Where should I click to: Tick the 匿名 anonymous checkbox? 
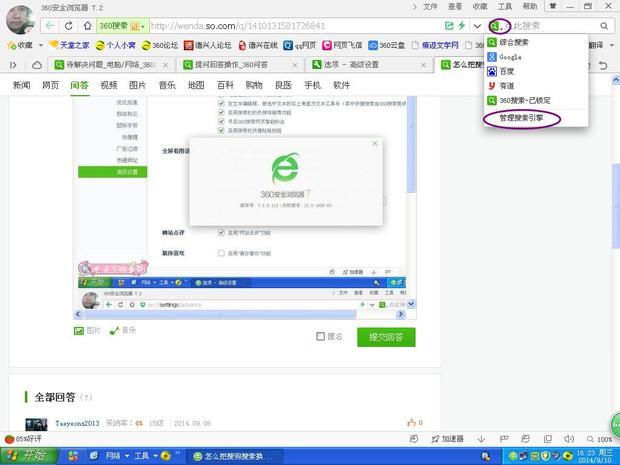pyautogui.click(x=321, y=336)
